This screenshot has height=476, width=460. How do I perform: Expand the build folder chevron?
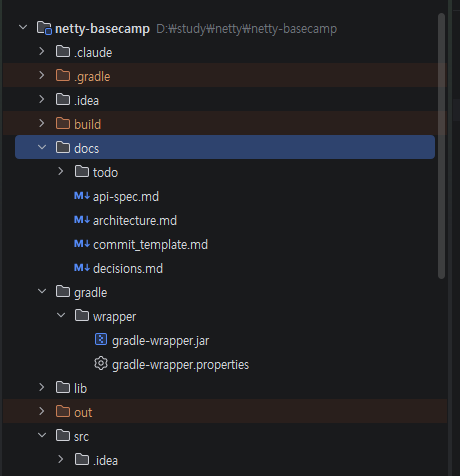coord(42,123)
